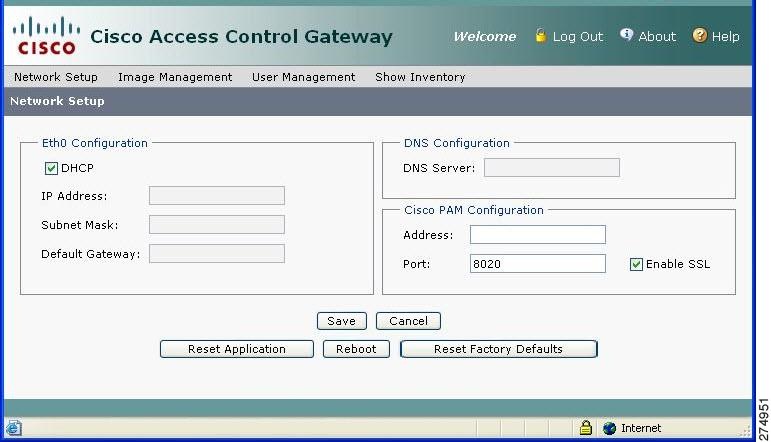This screenshot has width=771, height=442.
Task: Click the Cisco Access Control Gateway title
Action: (241, 36)
